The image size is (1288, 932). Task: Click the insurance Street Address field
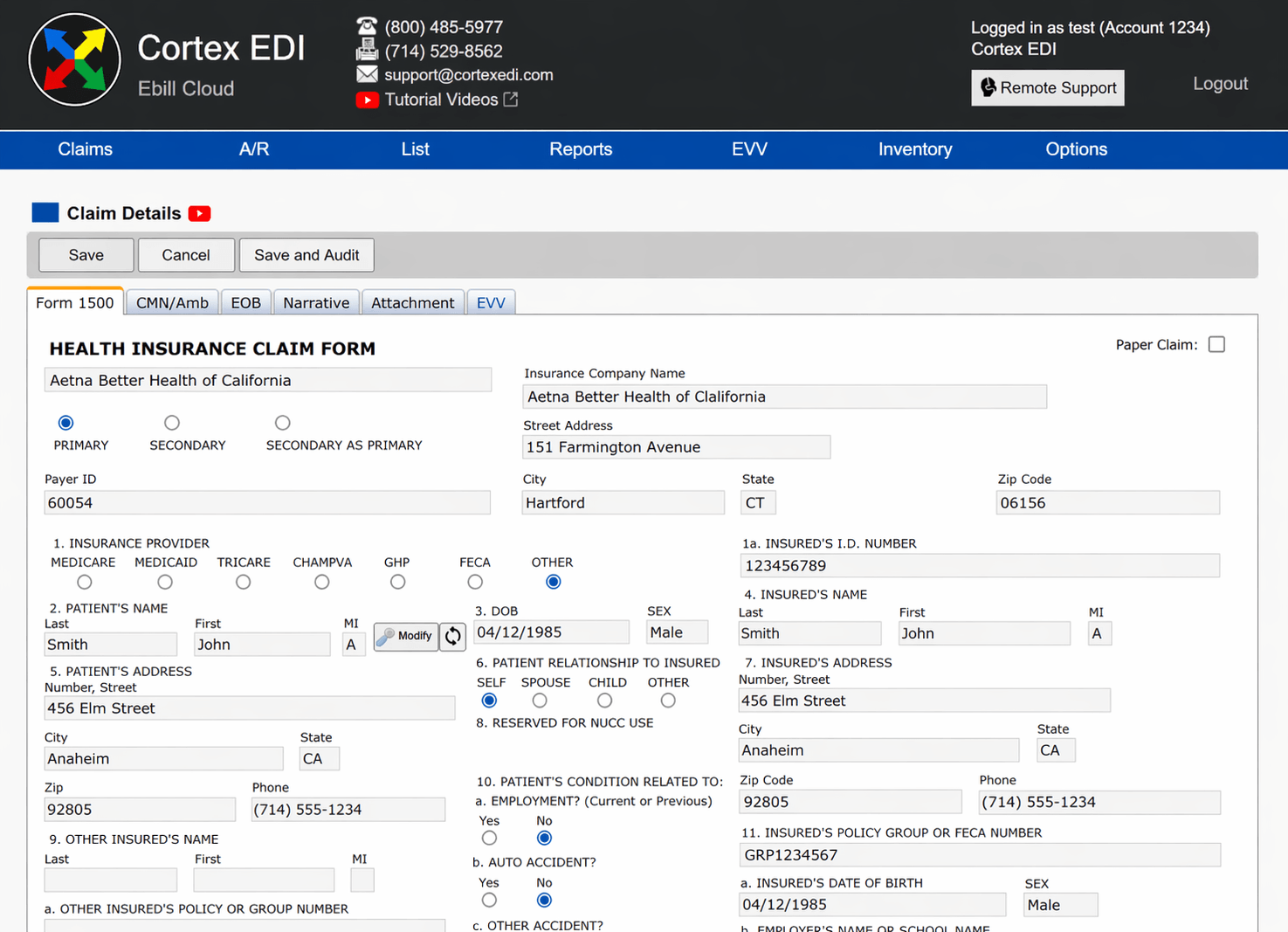click(x=677, y=447)
